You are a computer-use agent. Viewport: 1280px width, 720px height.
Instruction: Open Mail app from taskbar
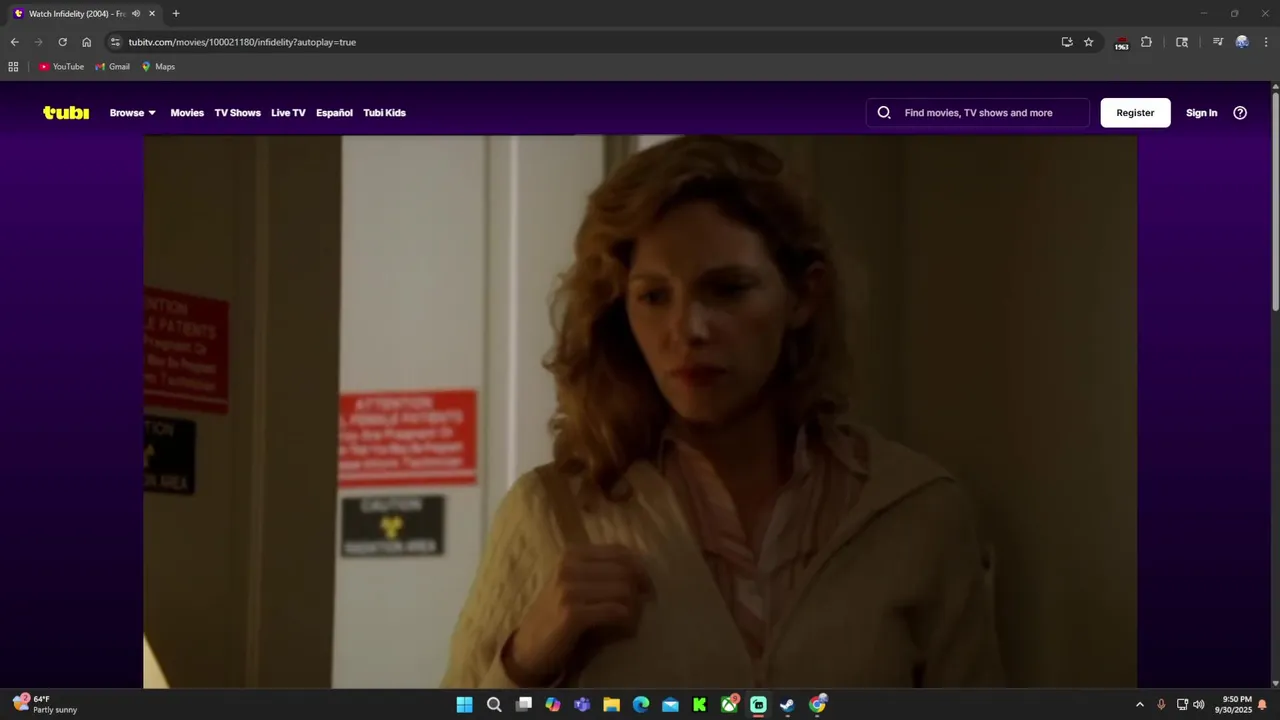tap(670, 705)
